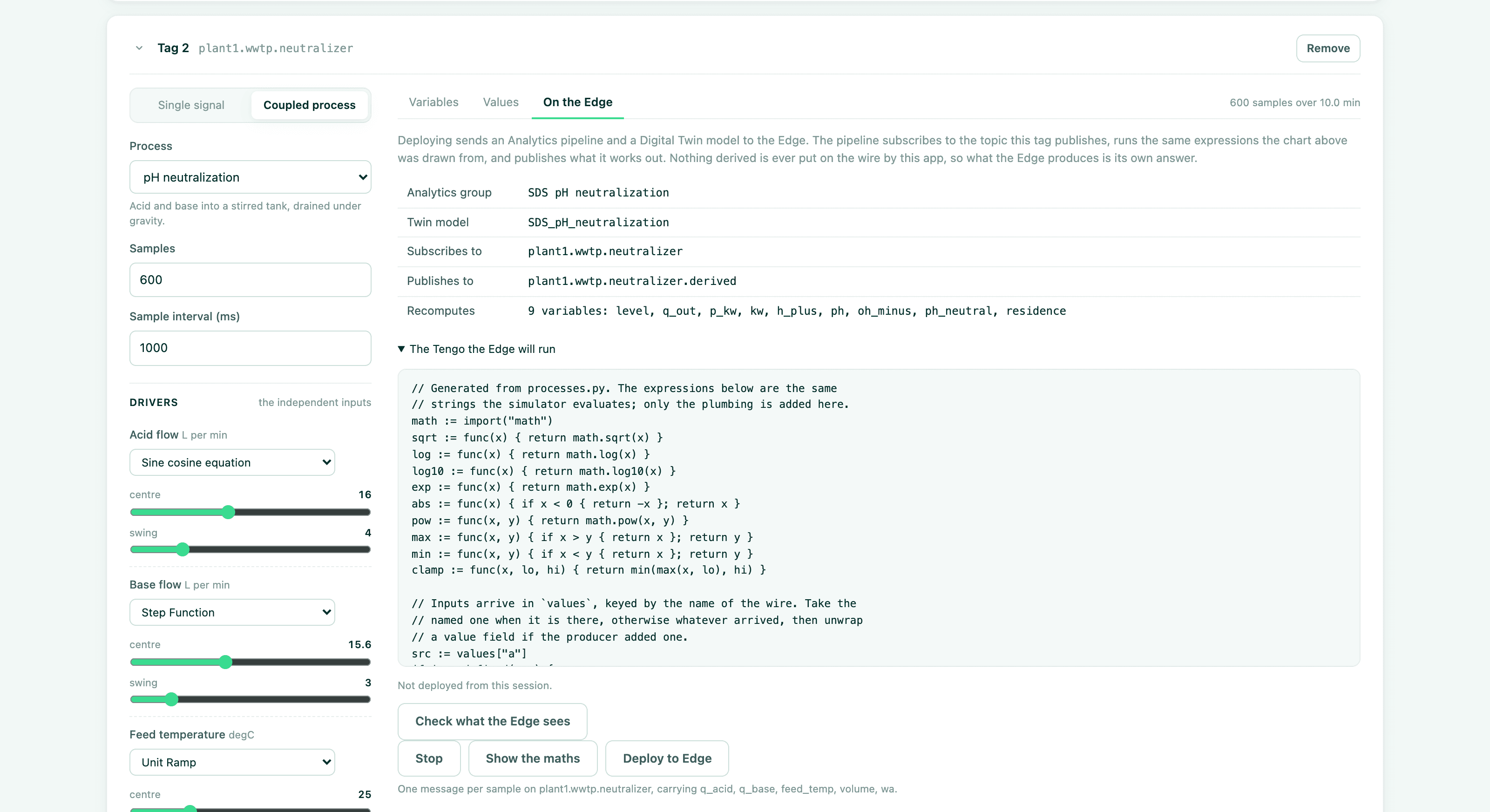Collapse 'The Tengo the Edge will run' disclosure
This screenshot has height=812, width=1490.
click(x=476, y=349)
